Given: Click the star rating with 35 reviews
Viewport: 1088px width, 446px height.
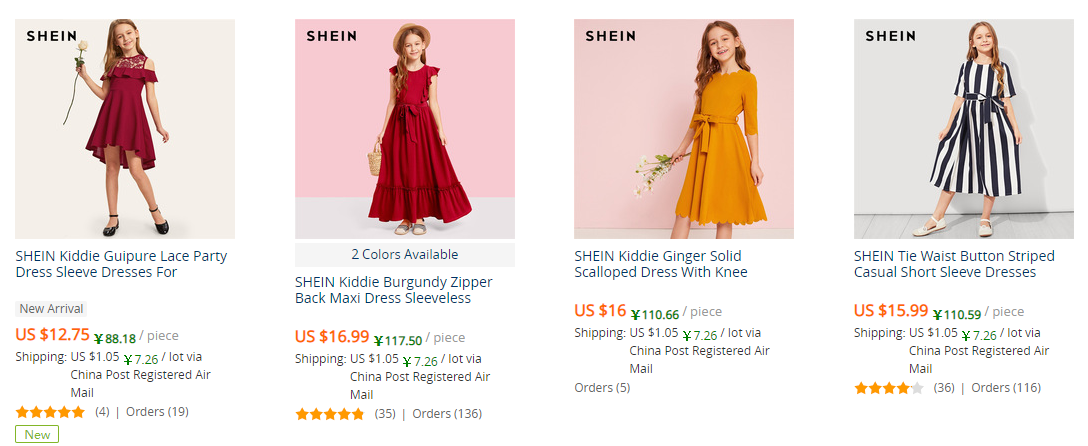Looking at the screenshot, I should (330, 413).
